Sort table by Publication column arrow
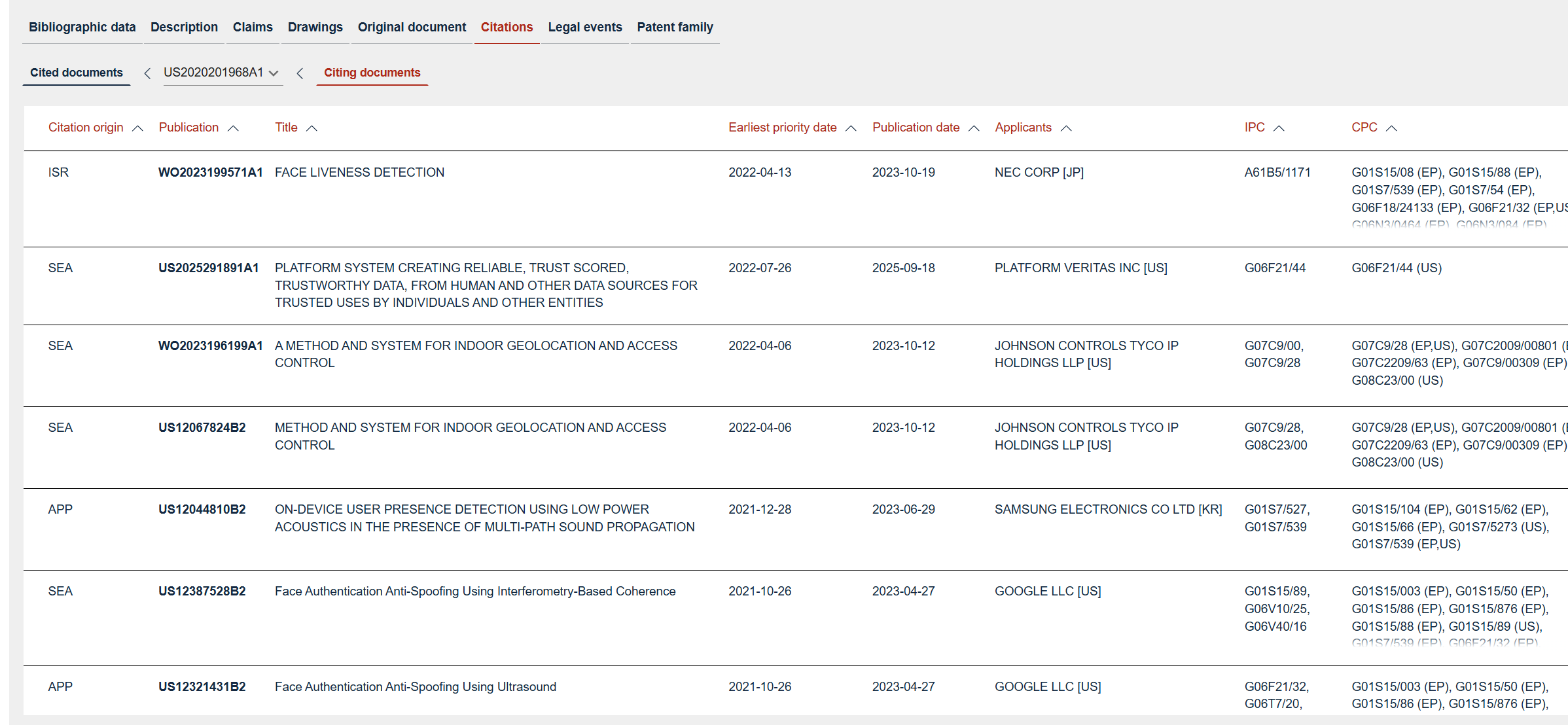This screenshot has width=1568, height=725. [x=233, y=128]
